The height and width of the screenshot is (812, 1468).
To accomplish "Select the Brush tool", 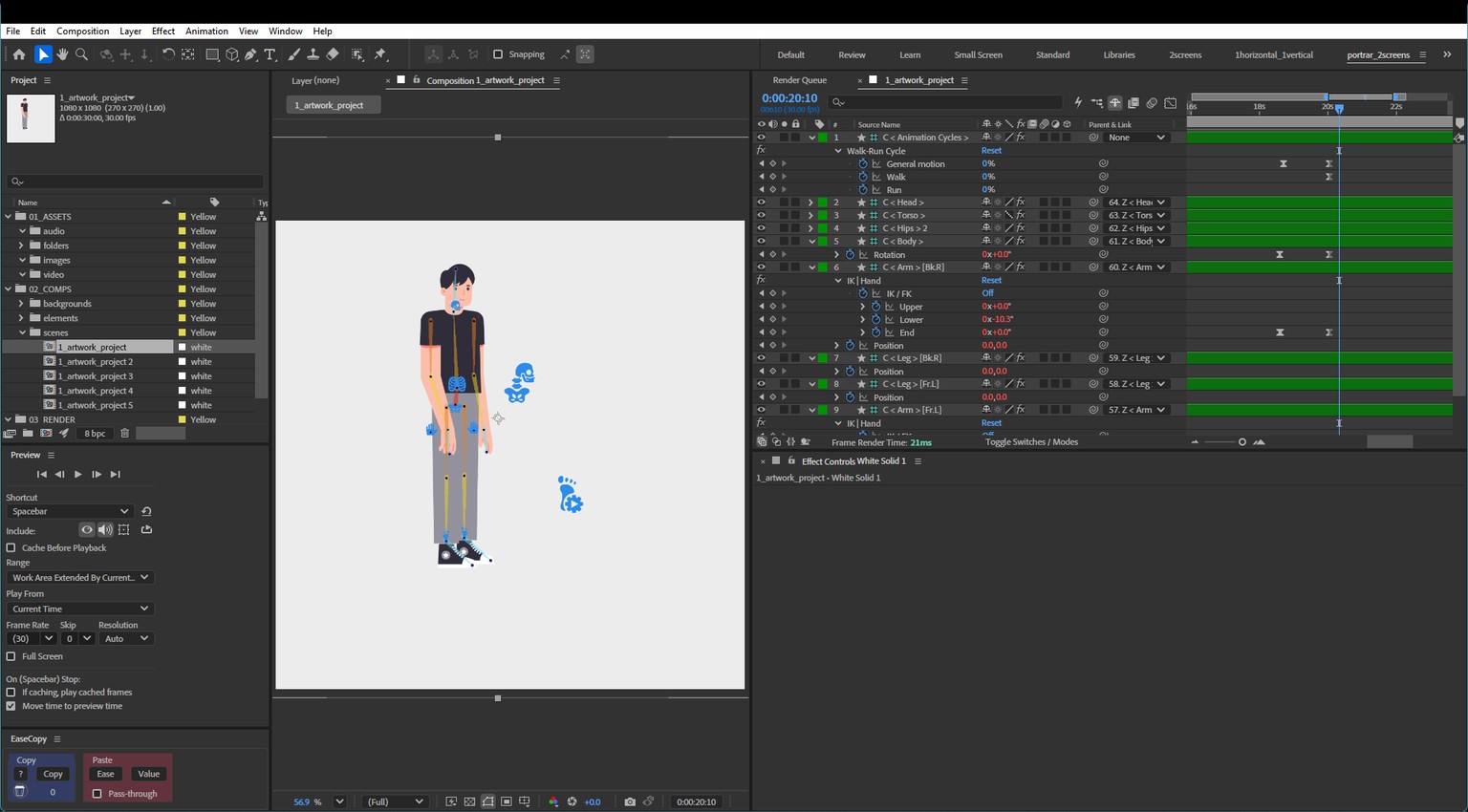I will [x=294, y=54].
